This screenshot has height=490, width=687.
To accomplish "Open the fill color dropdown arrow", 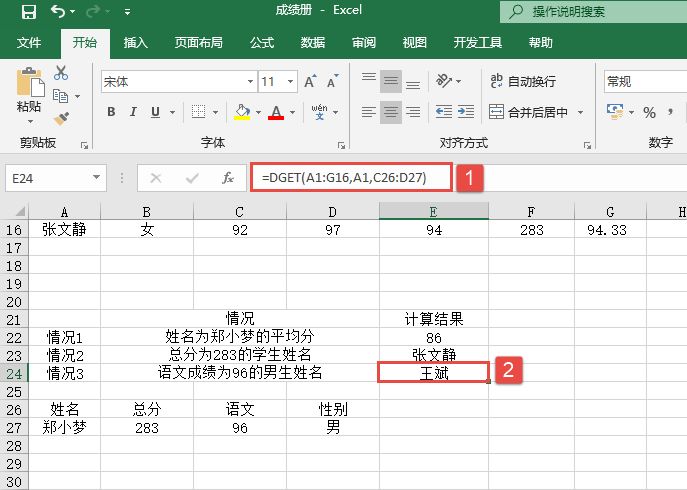I will click(x=258, y=113).
